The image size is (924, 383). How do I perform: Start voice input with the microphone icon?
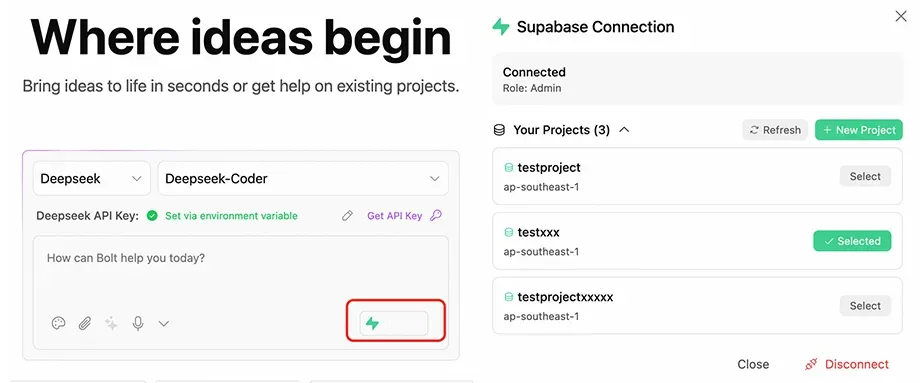pos(138,323)
